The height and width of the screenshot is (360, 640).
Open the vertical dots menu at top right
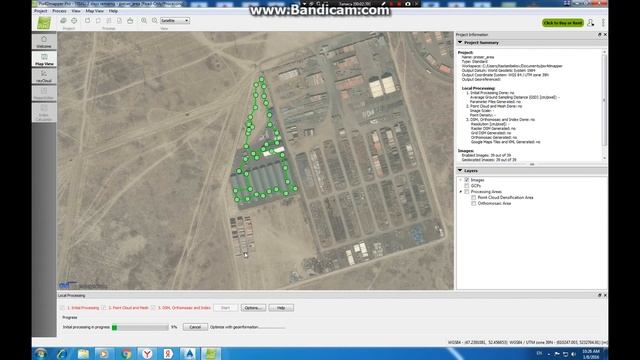point(603,23)
